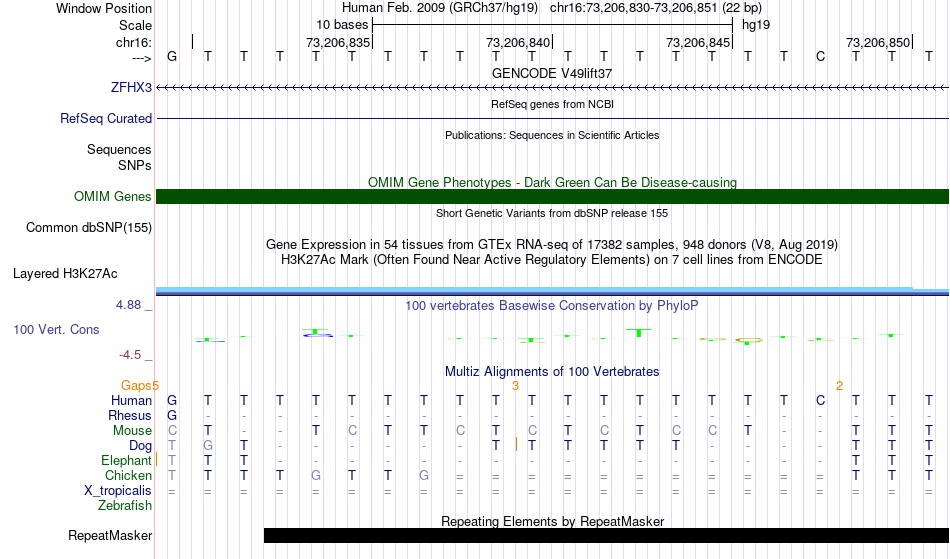Click the G base in the Dog row
The height and width of the screenshot is (559, 950).
pos(208,446)
